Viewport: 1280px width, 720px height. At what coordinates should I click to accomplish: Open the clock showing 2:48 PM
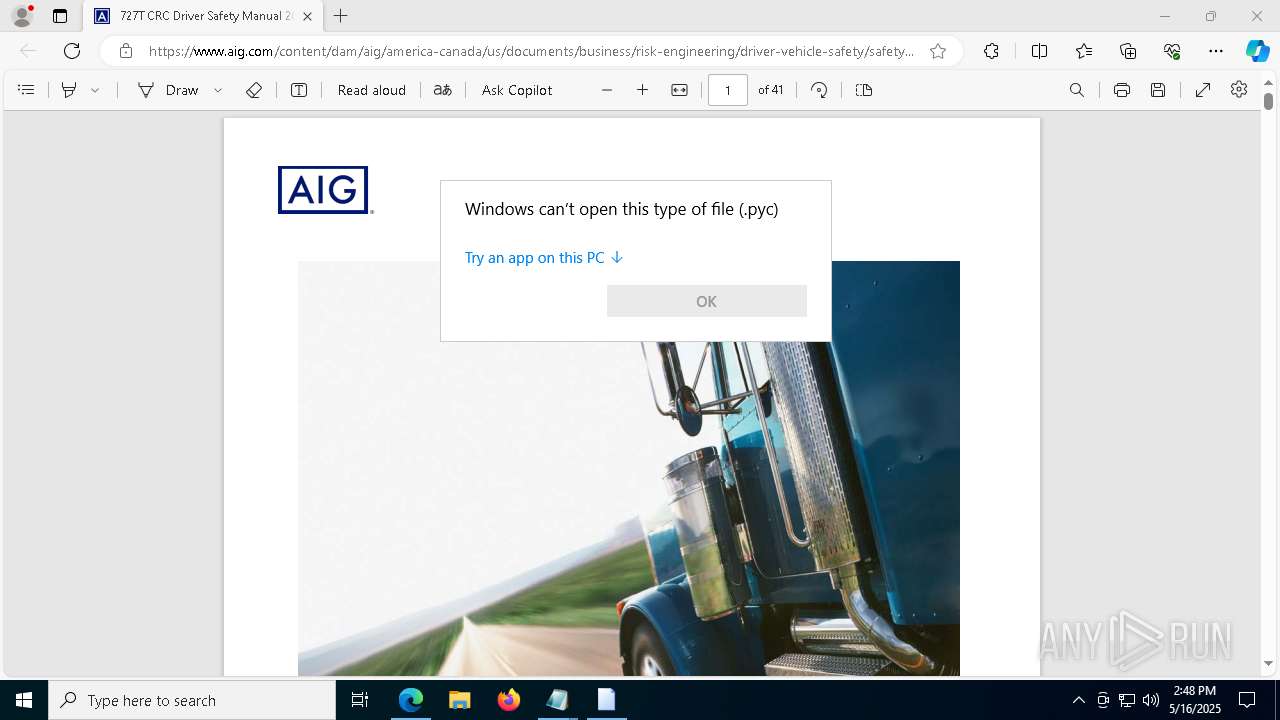pyautogui.click(x=1195, y=700)
